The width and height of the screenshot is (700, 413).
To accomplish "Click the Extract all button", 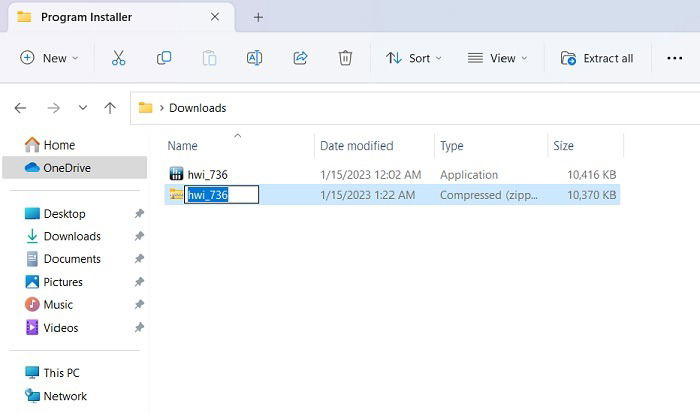I will 596,58.
